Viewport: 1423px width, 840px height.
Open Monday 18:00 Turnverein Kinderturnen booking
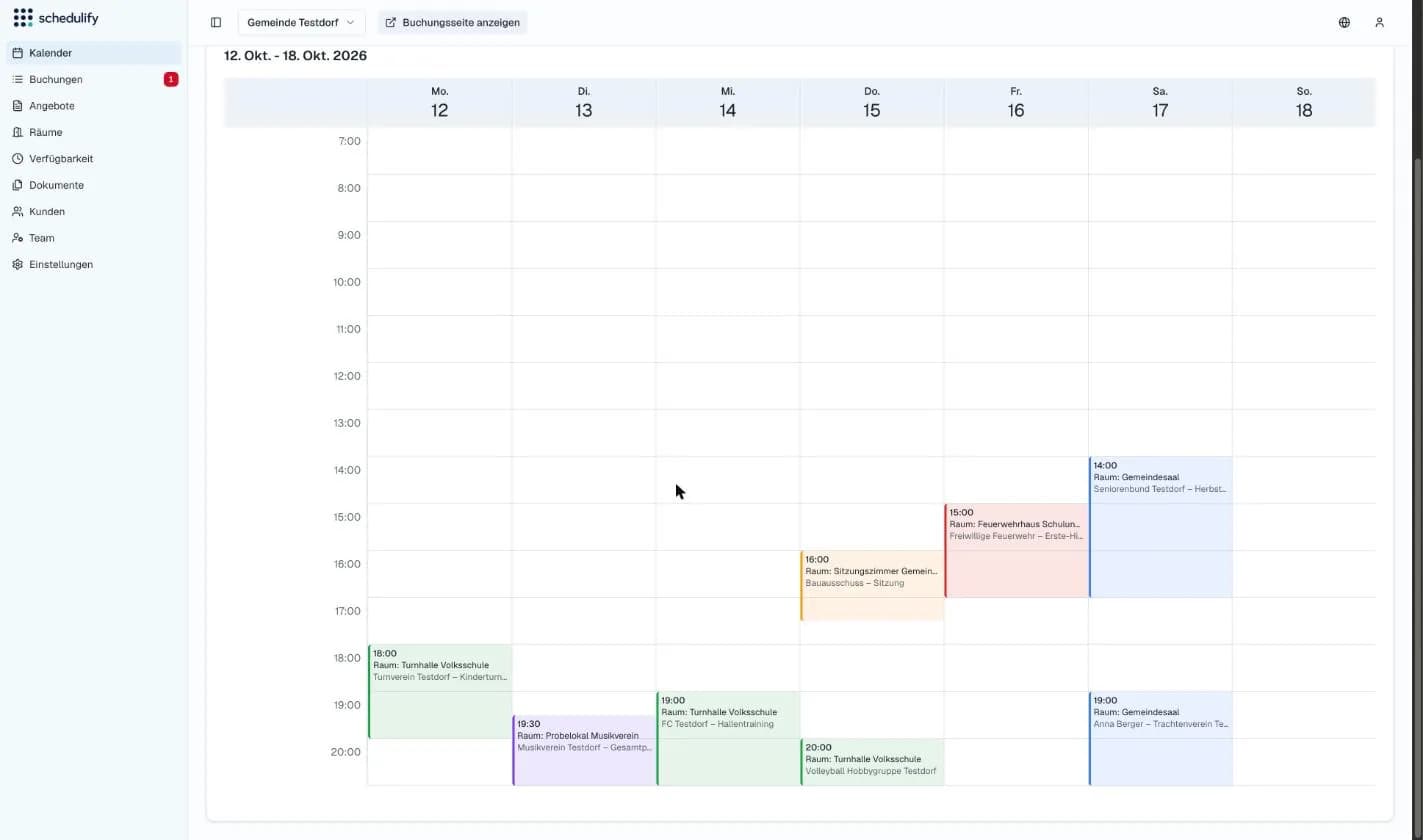pyautogui.click(x=440, y=691)
